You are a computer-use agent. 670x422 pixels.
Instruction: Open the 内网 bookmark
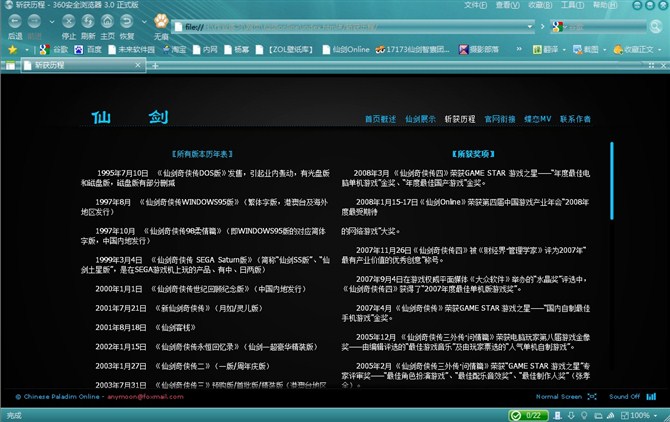(x=205, y=50)
